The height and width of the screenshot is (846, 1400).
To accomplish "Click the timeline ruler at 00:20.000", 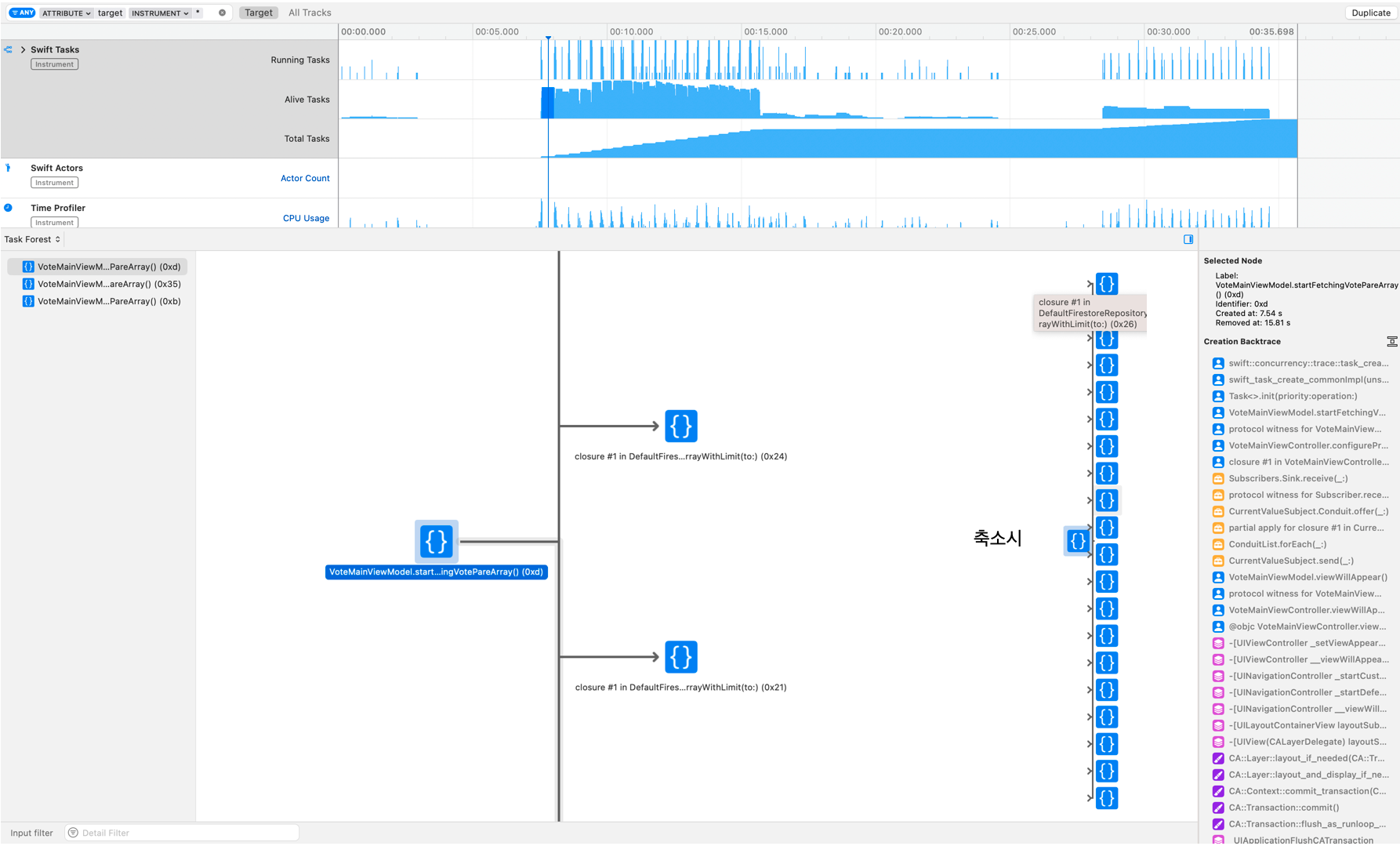I will coord(900,31).
